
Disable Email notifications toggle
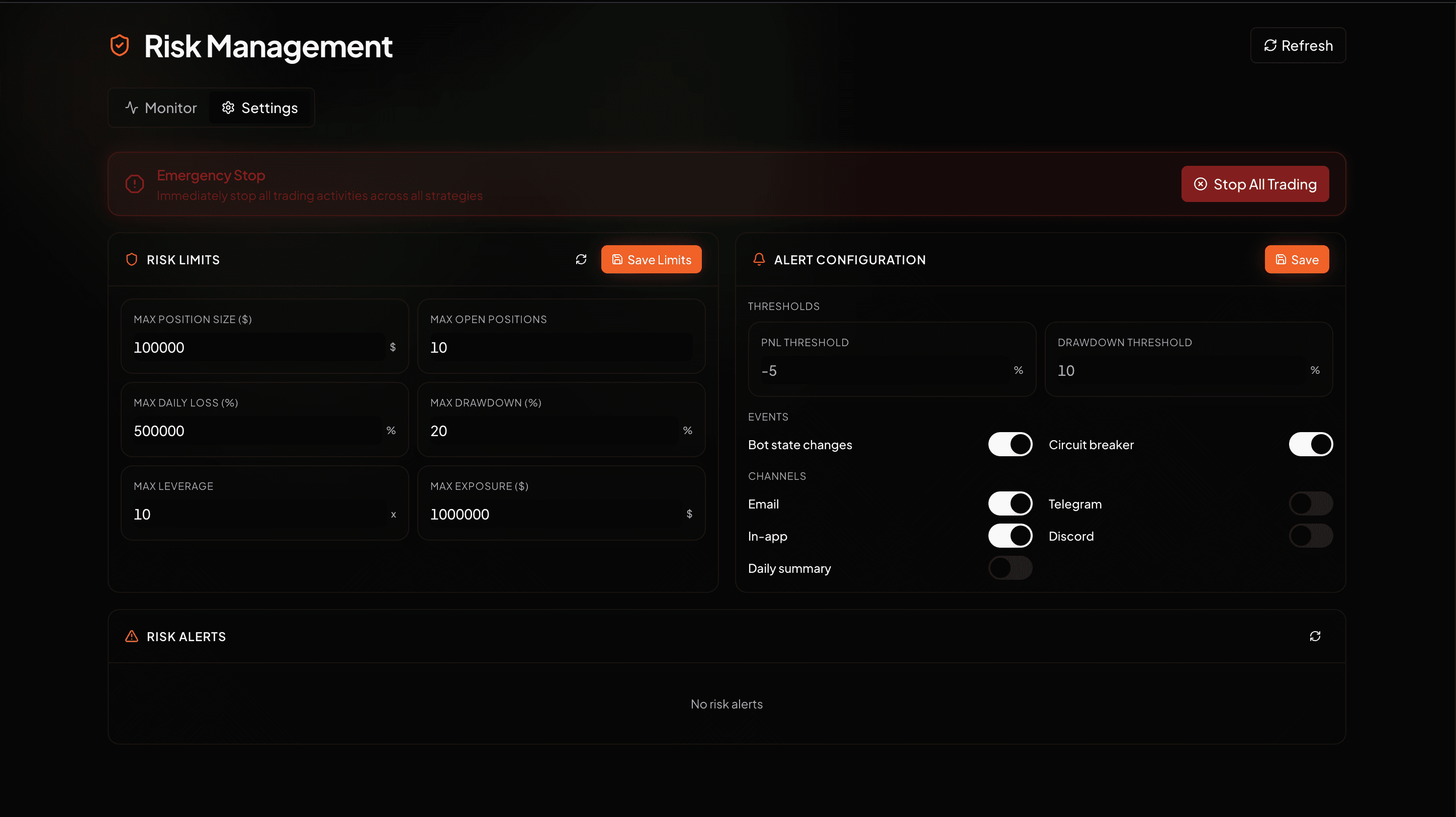click(x=1010, y=503)
